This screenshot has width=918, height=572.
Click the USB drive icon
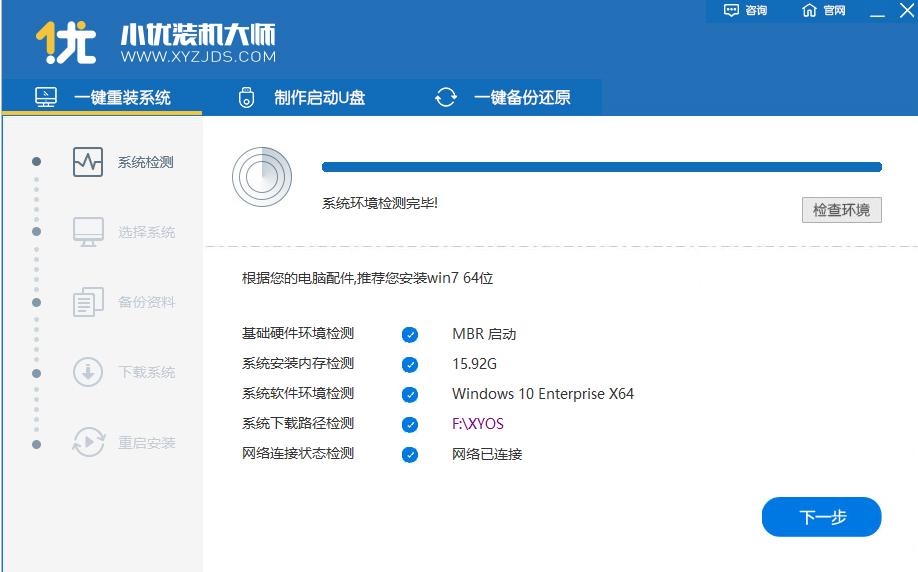[246, 97]
